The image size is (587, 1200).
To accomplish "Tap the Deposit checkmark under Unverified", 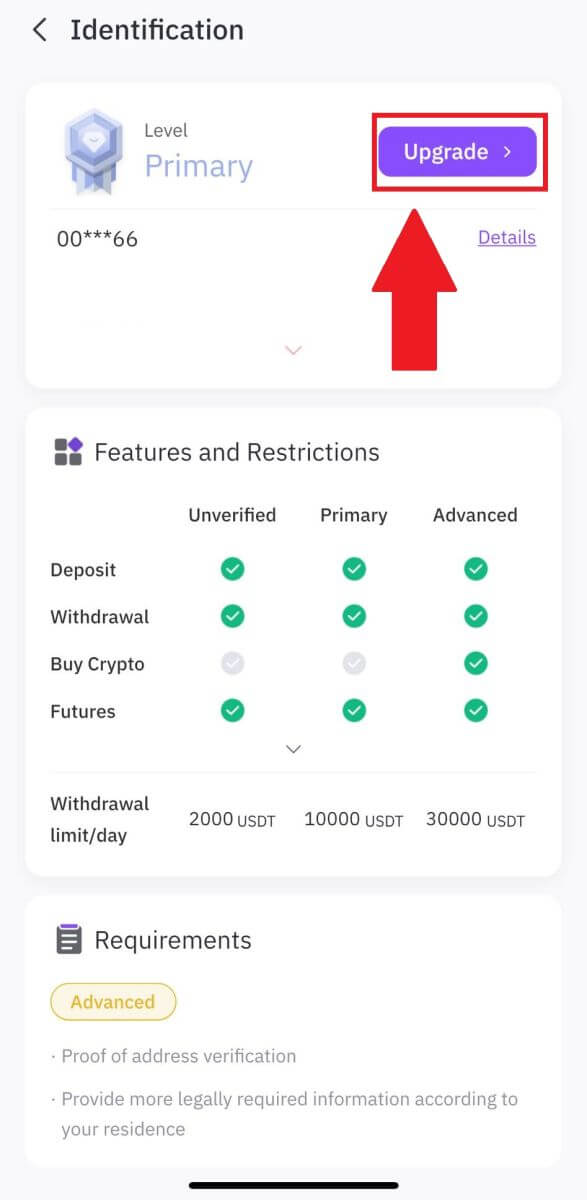I will [232, 568].
